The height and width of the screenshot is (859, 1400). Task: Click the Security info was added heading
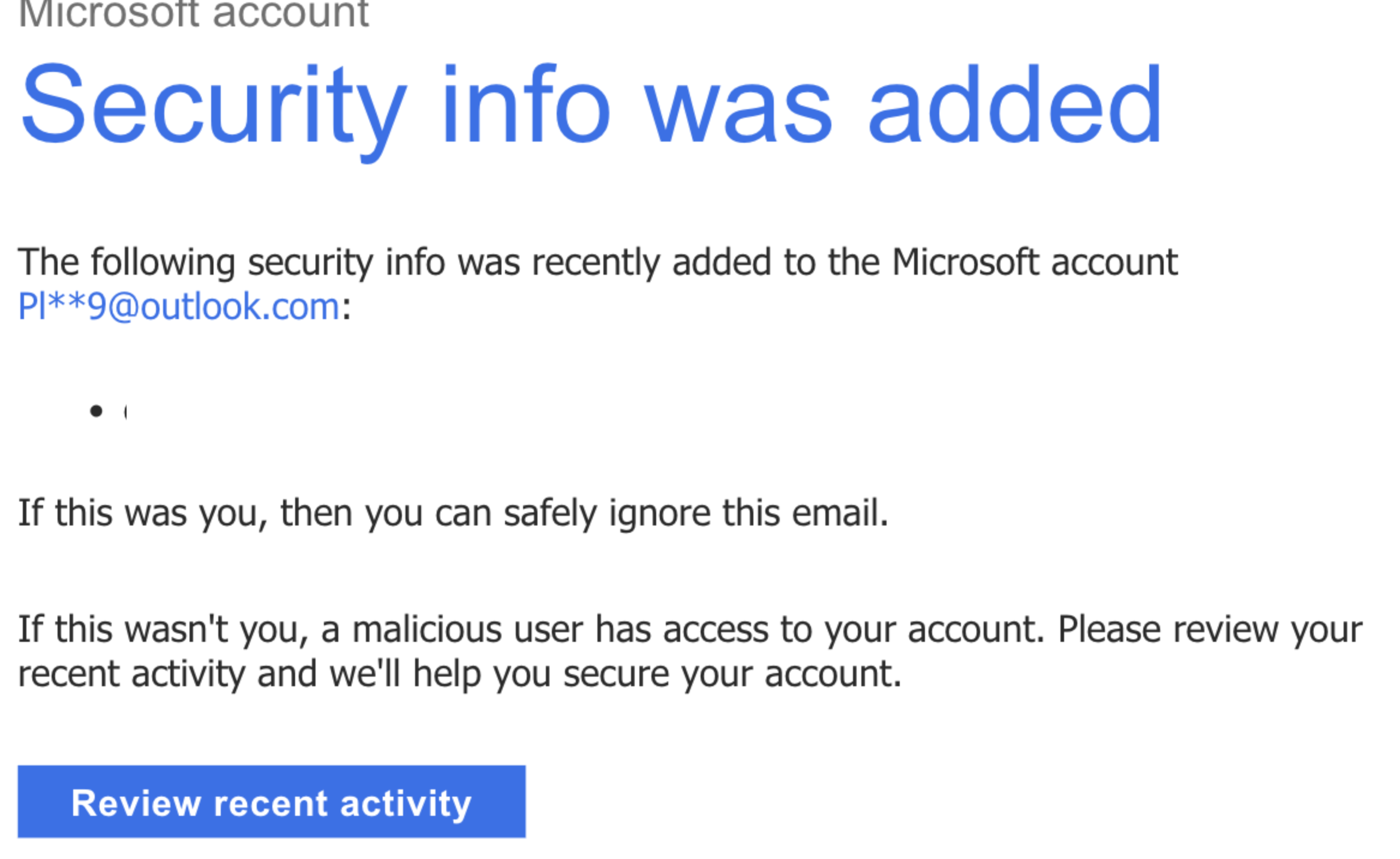591,108
